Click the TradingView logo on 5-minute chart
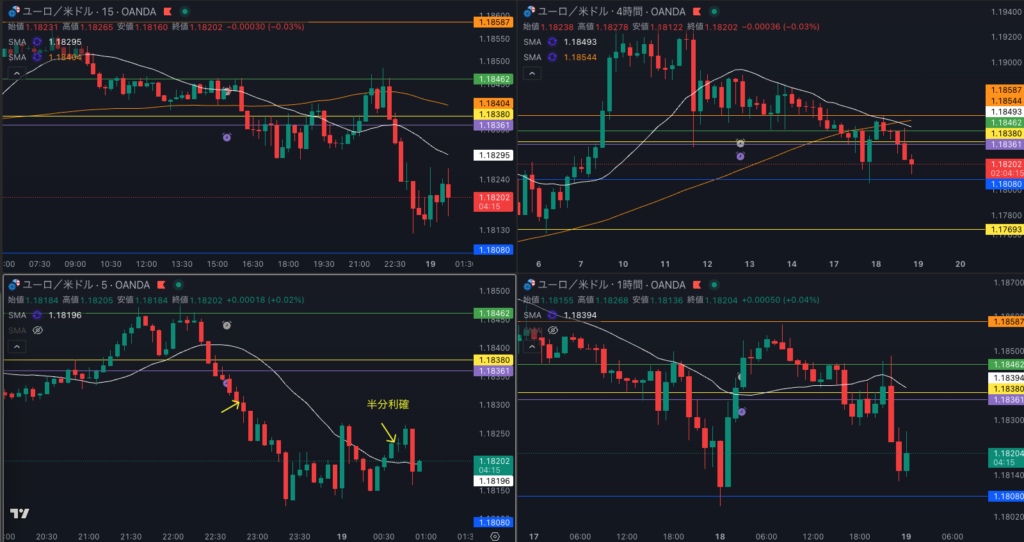 (x=20, y=514)
